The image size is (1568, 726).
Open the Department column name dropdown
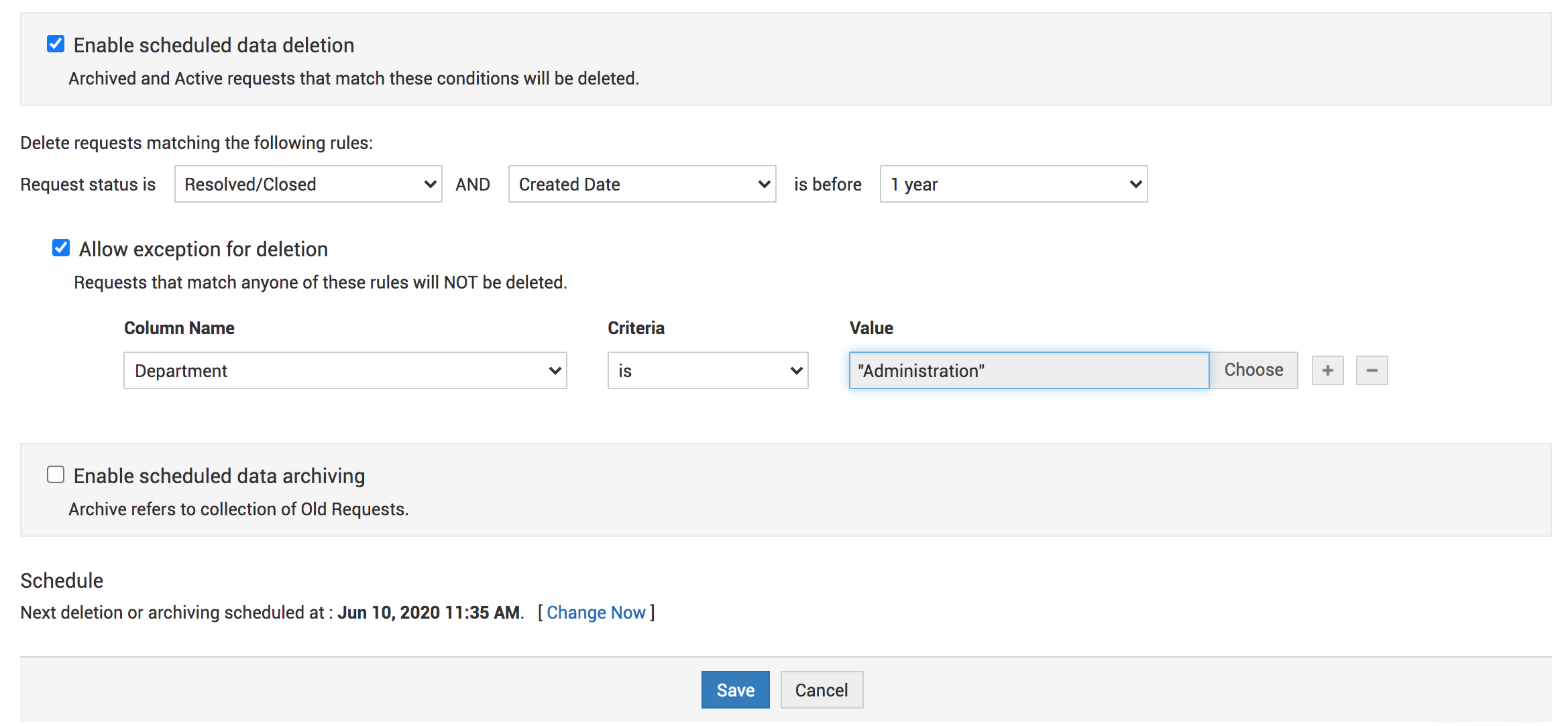(345, 370)
